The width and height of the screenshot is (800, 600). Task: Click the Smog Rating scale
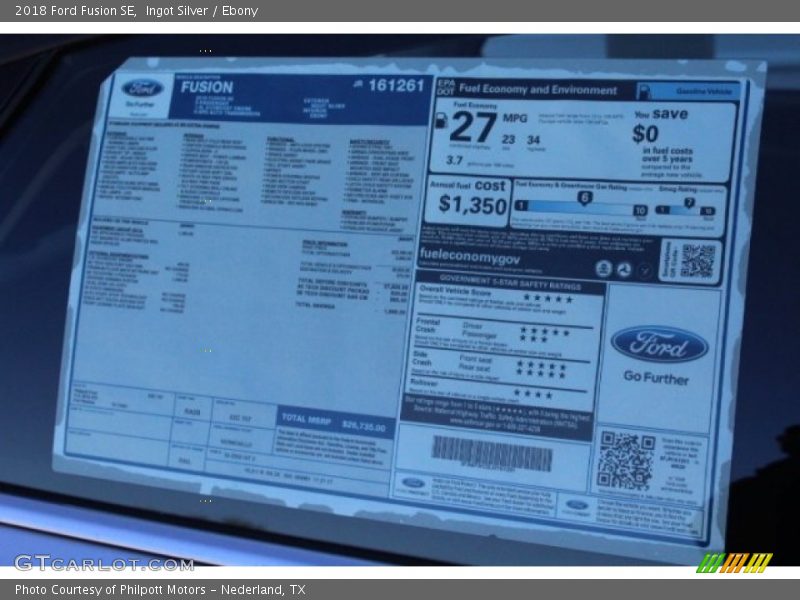pos(685,206)
